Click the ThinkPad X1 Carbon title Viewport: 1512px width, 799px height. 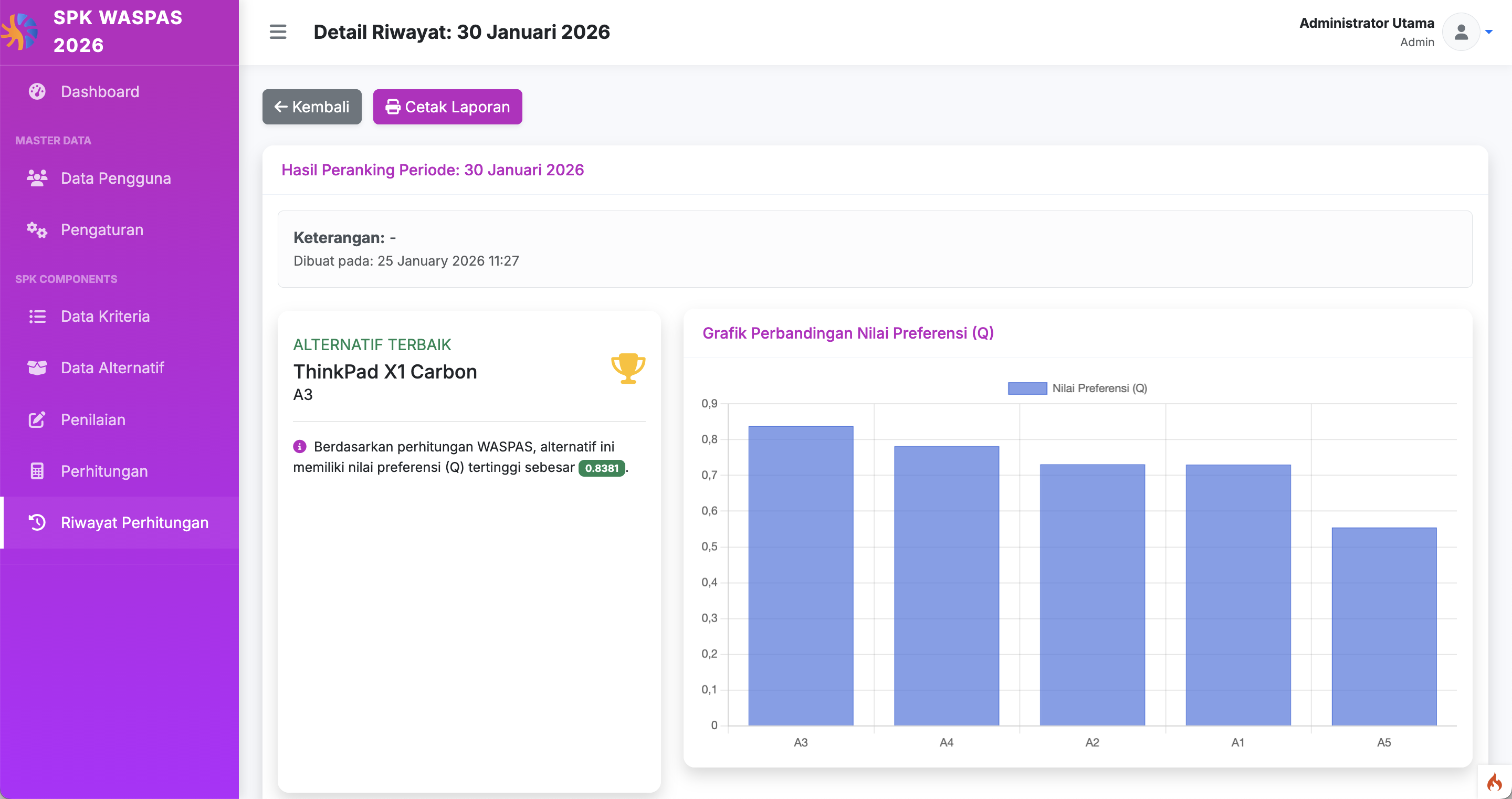click(x=385, y=372)
